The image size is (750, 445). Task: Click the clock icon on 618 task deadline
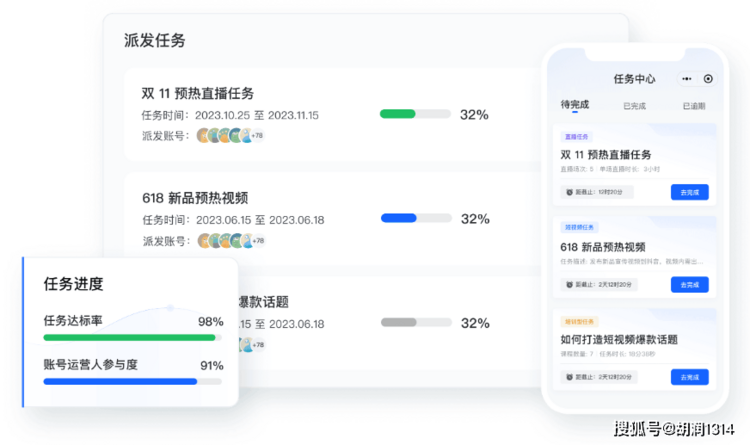point(569,285)
